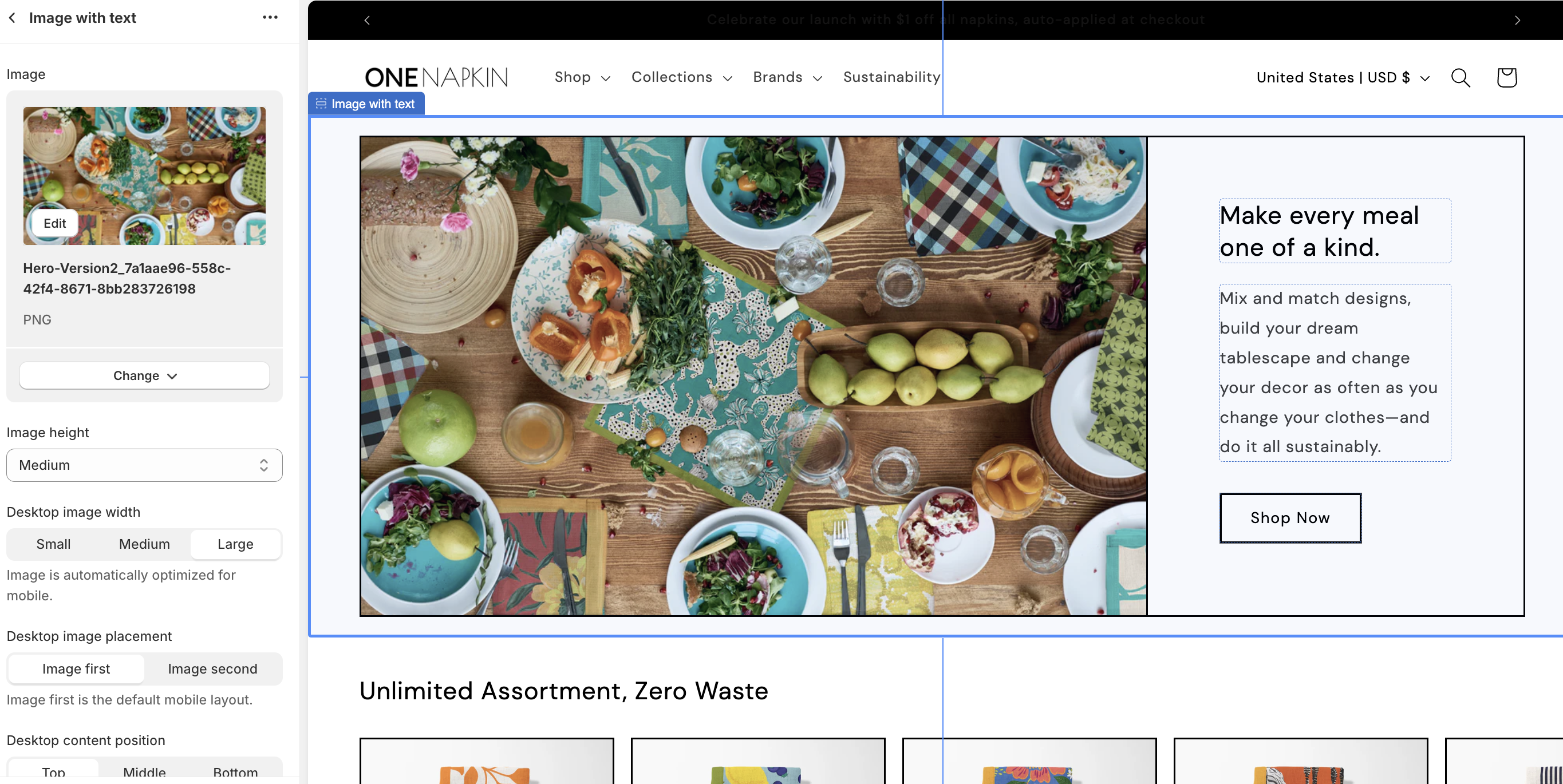Open the three-dot more actions menu
This screenshot has height=784, width=1563.
click(270, 18)
